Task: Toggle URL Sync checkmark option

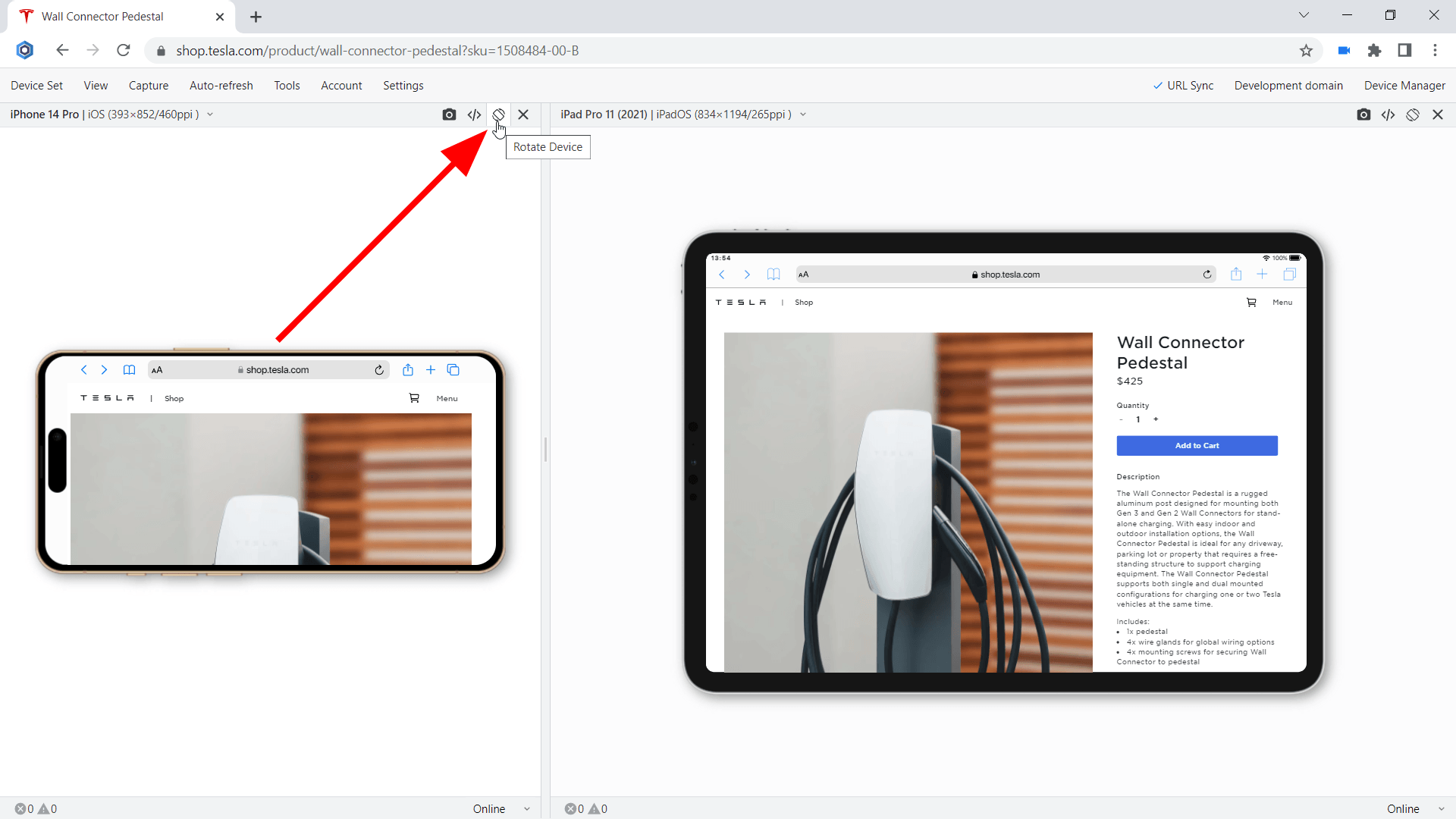Action: (x=1183, y=86)
